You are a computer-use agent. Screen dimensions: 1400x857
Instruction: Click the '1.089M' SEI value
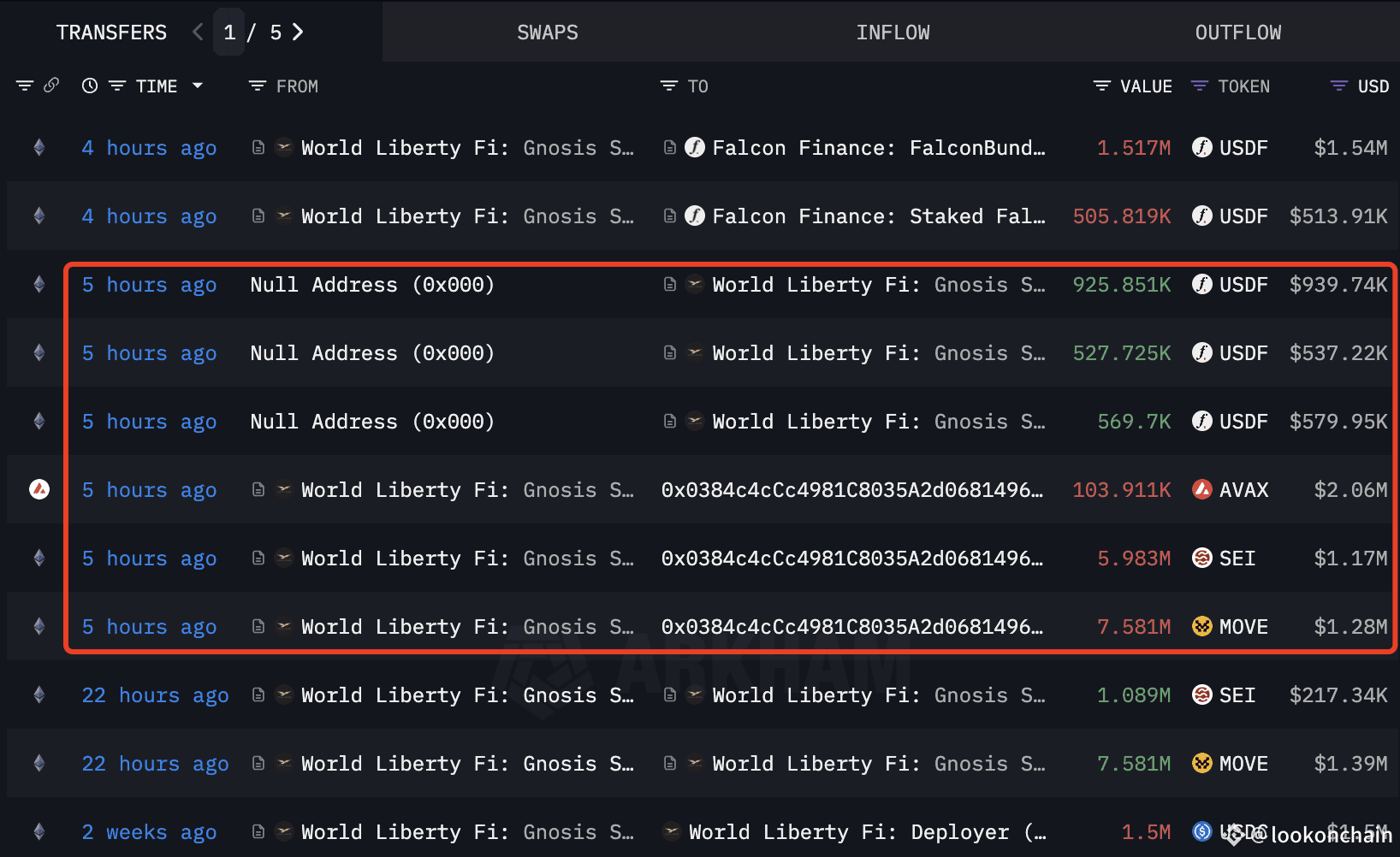[1134, 695]
